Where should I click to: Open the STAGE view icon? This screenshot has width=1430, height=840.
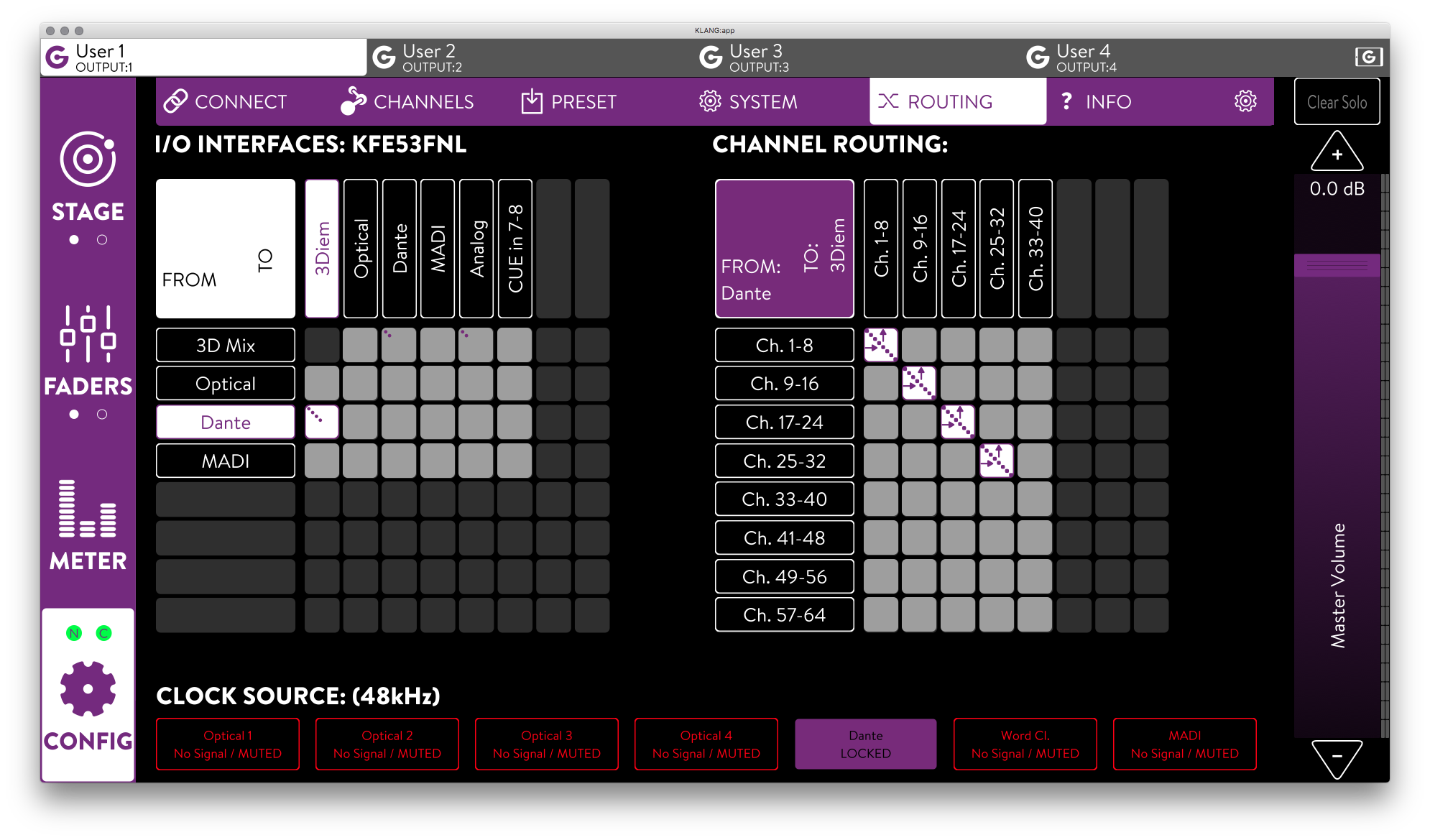tap(88, 160)
